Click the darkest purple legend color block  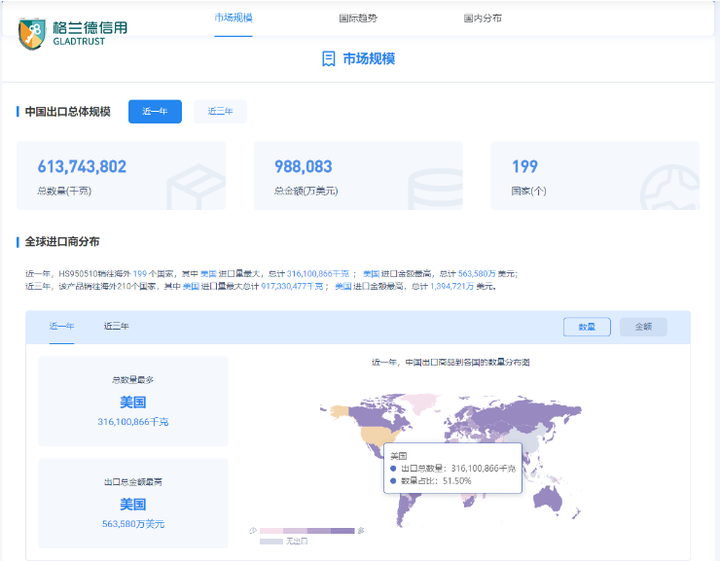pos(343,531)
